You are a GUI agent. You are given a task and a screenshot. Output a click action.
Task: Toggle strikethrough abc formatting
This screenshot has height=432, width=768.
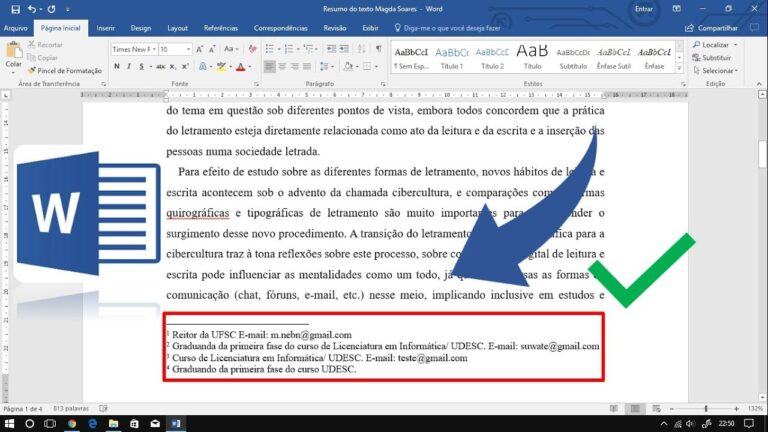coord(160,67)
